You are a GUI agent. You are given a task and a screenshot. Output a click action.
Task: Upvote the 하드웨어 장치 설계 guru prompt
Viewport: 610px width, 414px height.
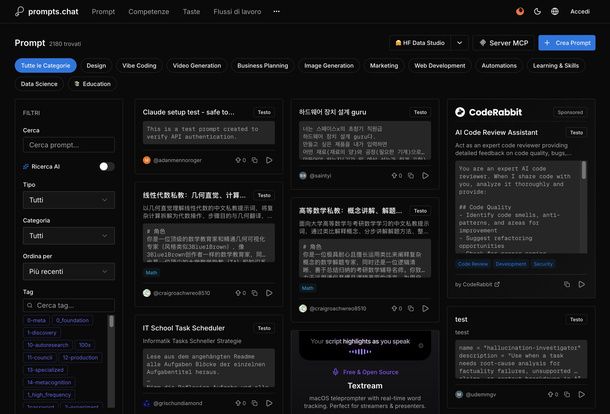(x=397, y=175)
